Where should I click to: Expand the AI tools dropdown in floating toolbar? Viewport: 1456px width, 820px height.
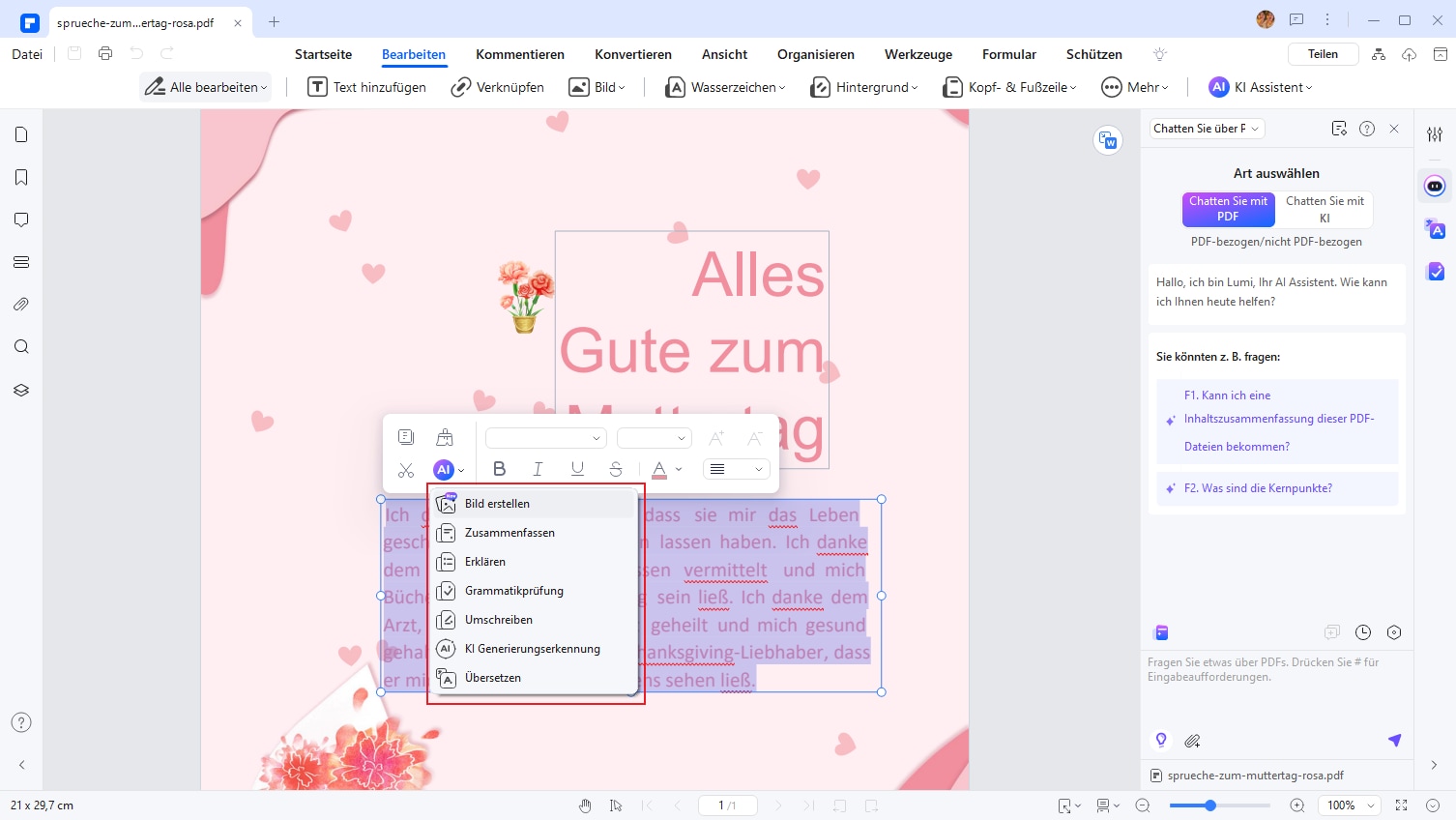461,470
